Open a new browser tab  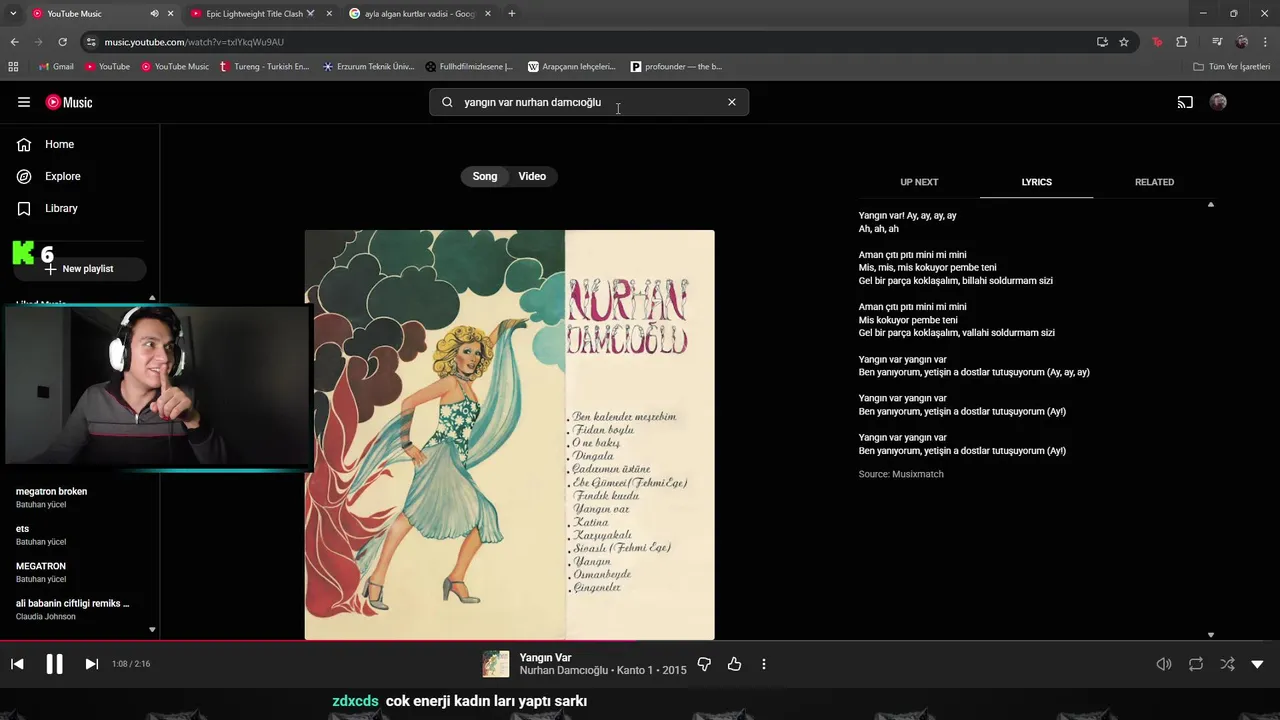[x=512, y=14]
